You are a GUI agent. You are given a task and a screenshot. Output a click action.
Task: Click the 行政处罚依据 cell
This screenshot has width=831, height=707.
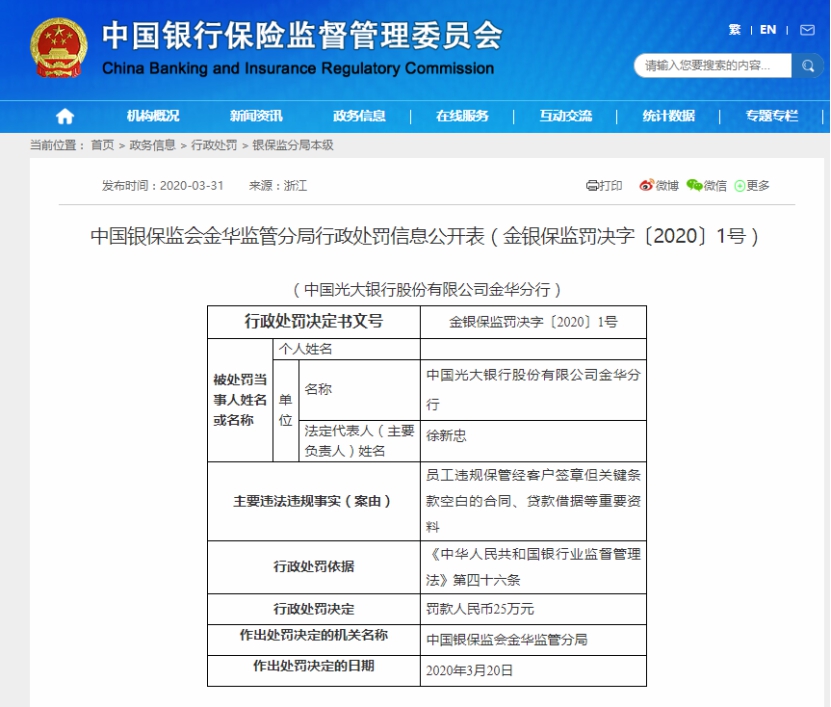314,567
